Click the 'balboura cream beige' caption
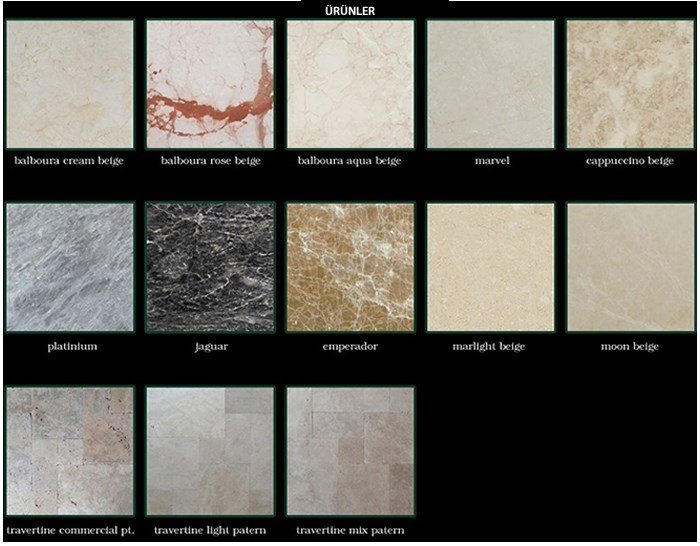The height and width of the screenshot is (546, 700). tap(69, 161)
